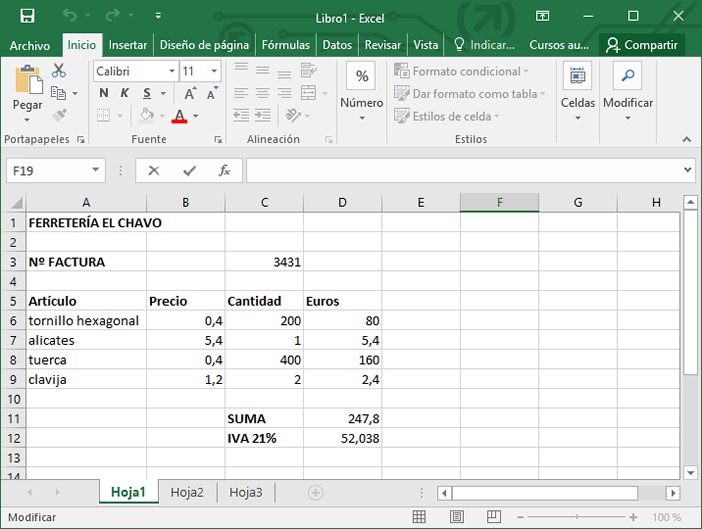
Task: Increase font size with the large A
Action: 190,93
